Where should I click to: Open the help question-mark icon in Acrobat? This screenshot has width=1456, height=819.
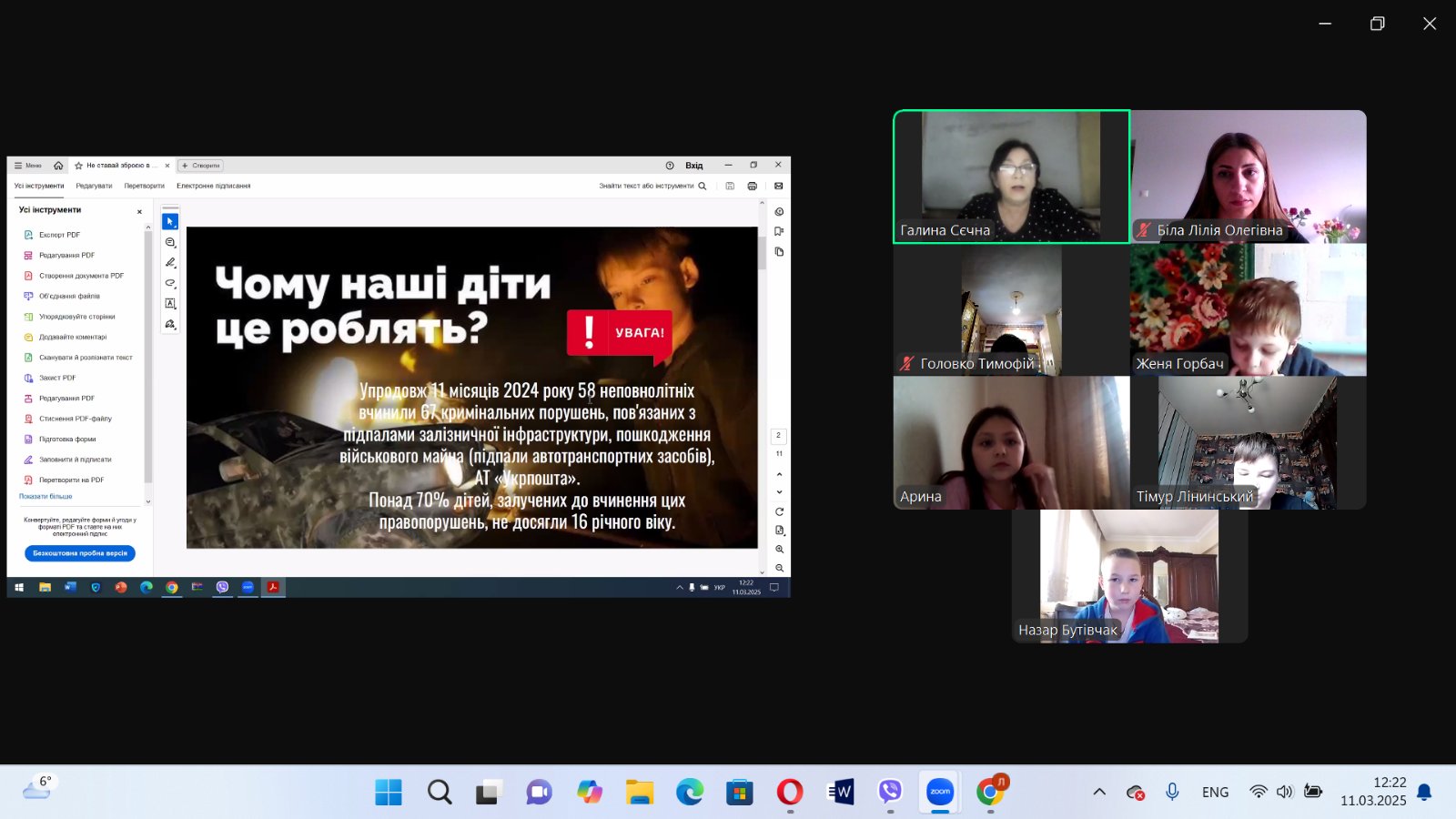[x=670, y=166]
